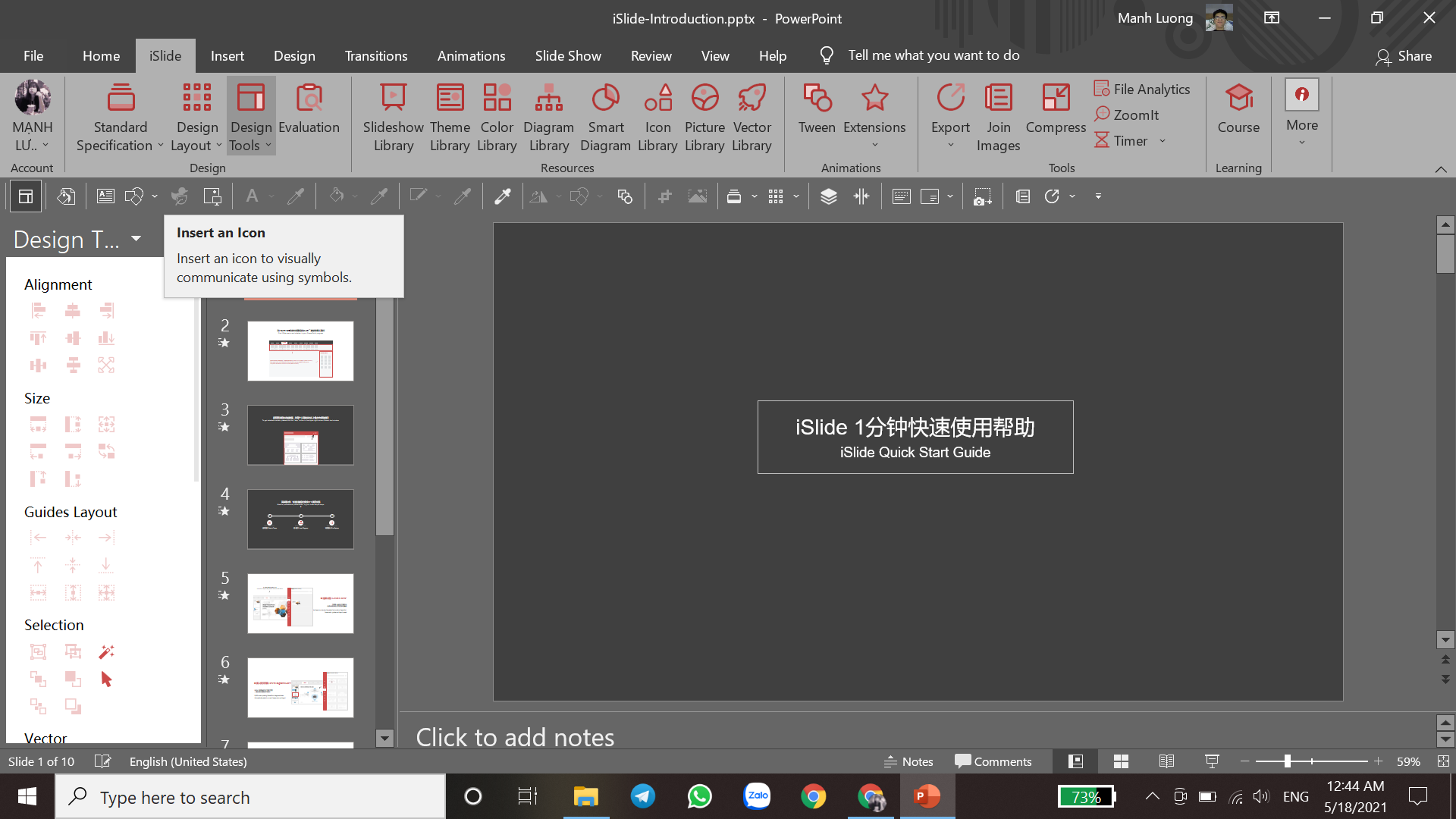Click the align right icon under Alignment

(106, 310)
